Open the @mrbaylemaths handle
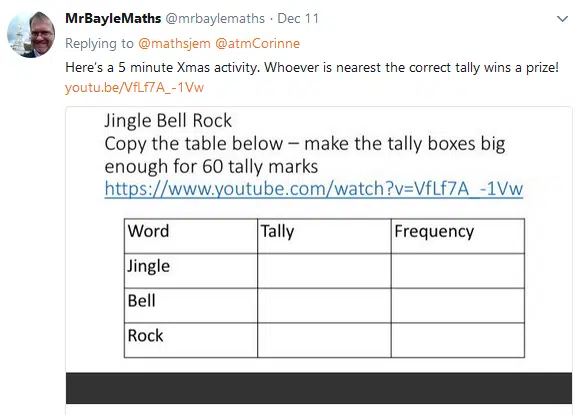This screenshot has height=415, width=579. click(x=215, y=18)
